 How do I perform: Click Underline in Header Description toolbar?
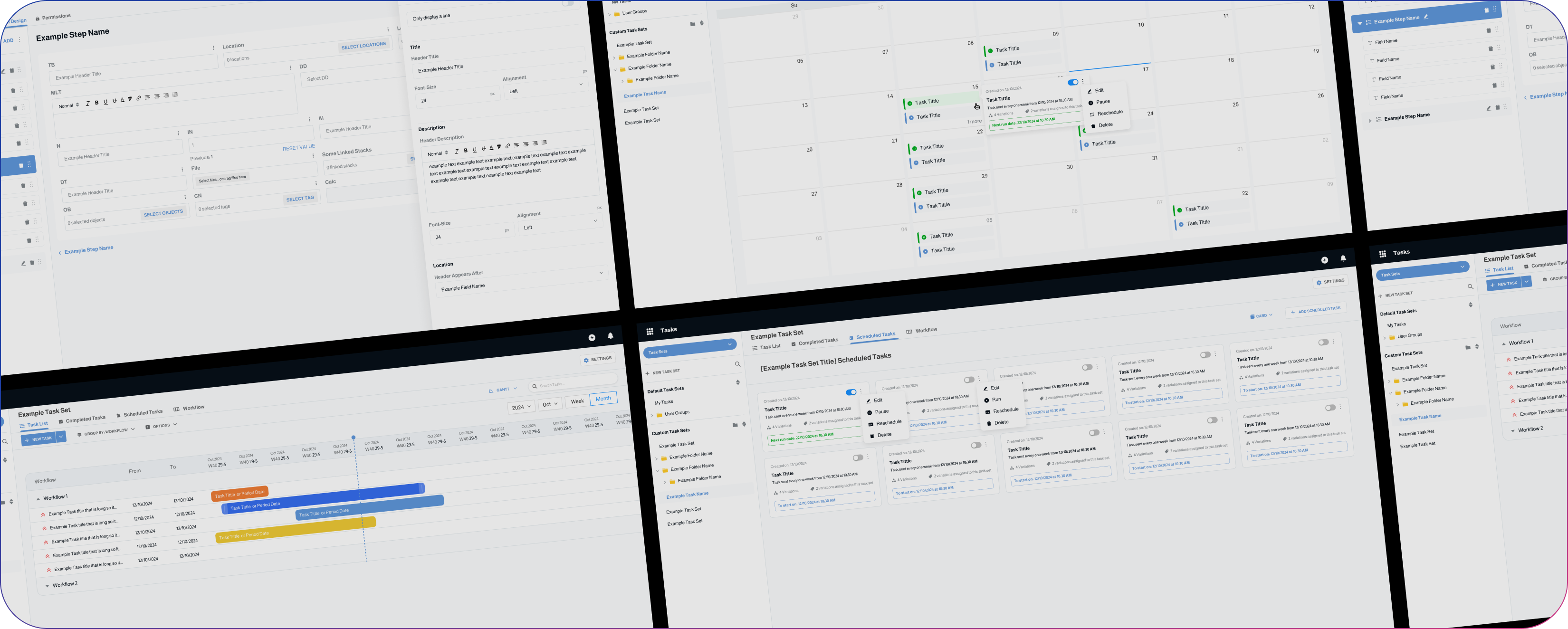coord(475,150)
